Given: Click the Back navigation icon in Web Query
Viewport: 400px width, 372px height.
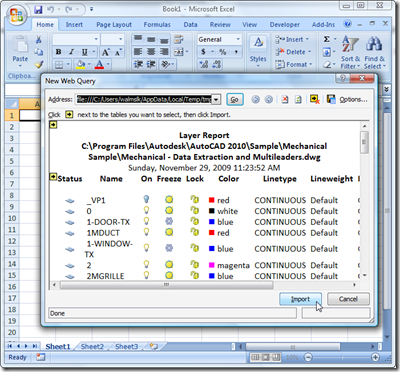Looking at the screenshot, I should 256,99.
